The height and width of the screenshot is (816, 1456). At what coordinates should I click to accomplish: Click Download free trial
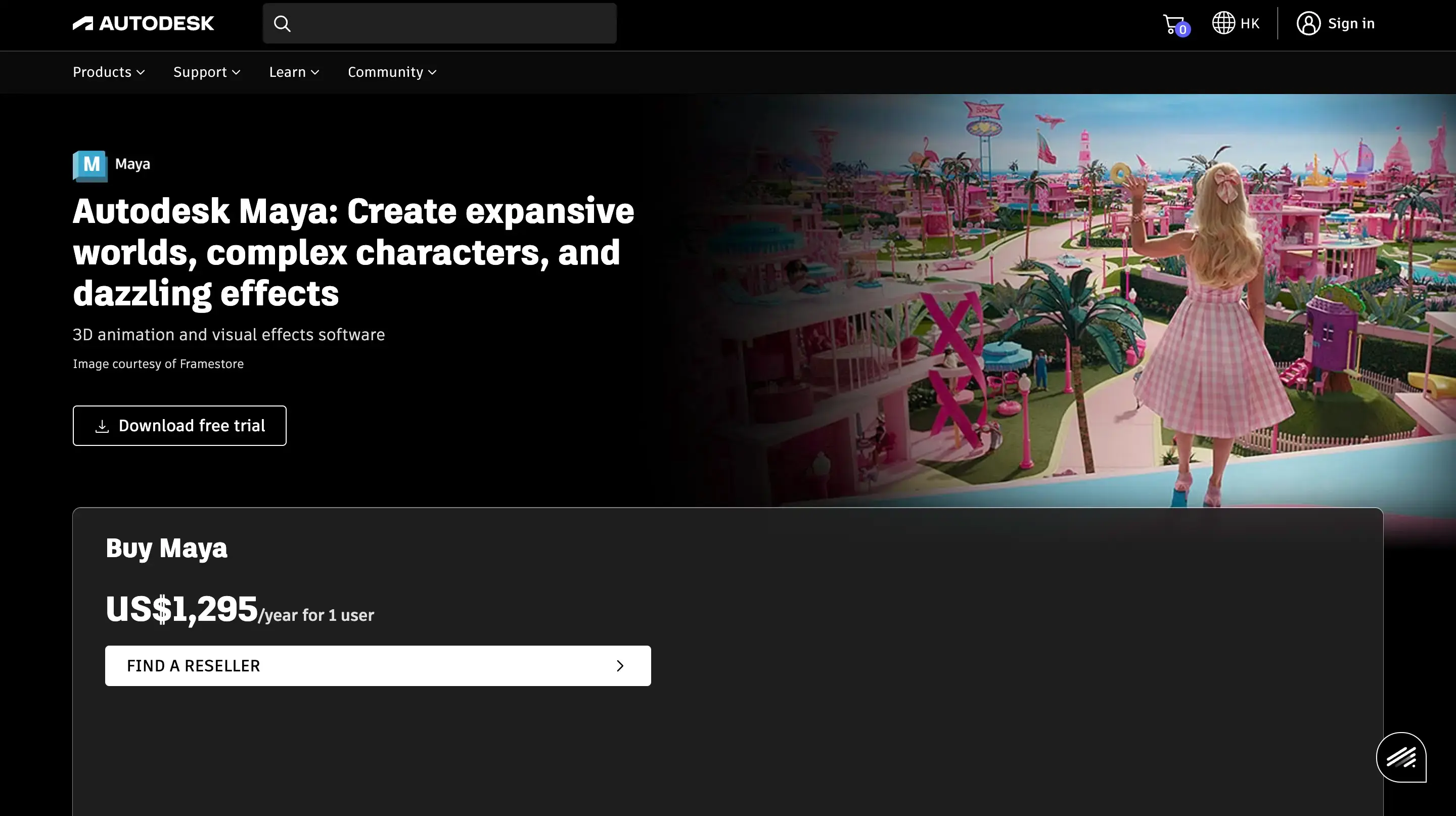(x=180, y=426)
